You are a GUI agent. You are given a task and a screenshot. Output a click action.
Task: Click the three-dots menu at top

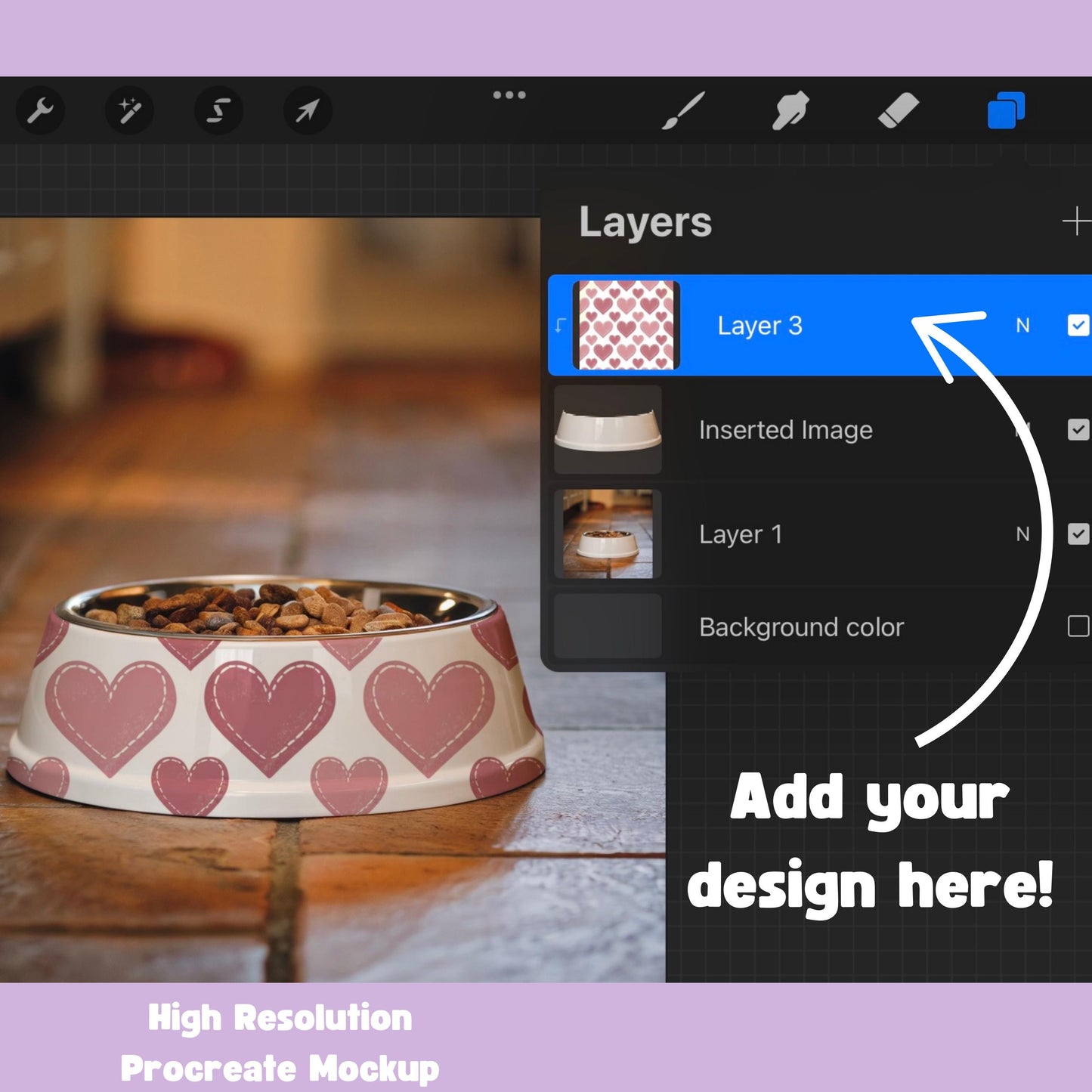(x=509, y=95)
